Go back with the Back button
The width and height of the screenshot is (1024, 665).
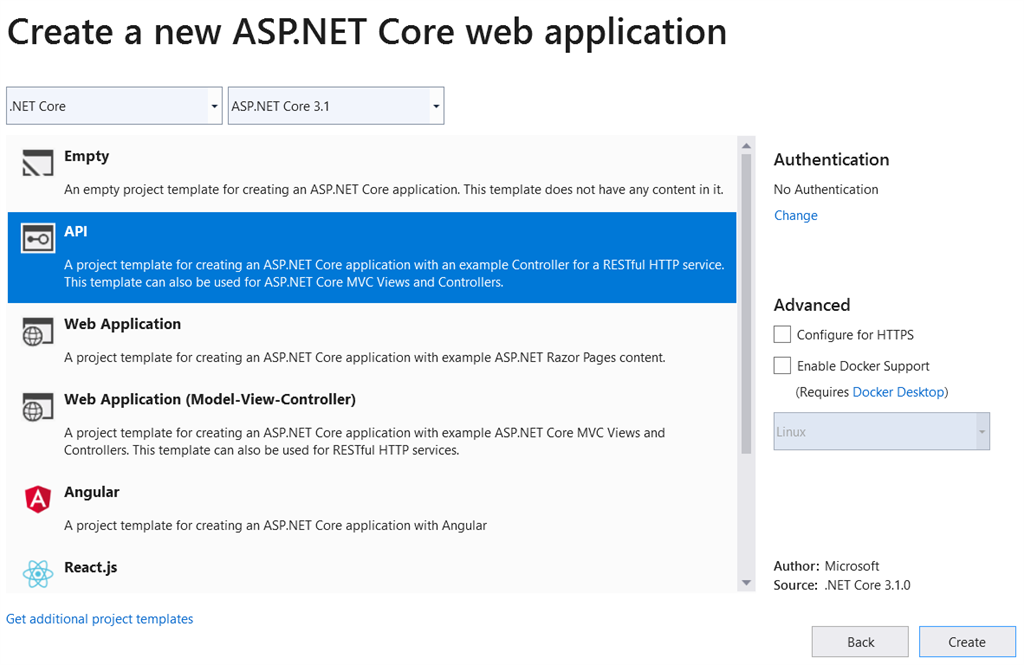coord(860,642)
